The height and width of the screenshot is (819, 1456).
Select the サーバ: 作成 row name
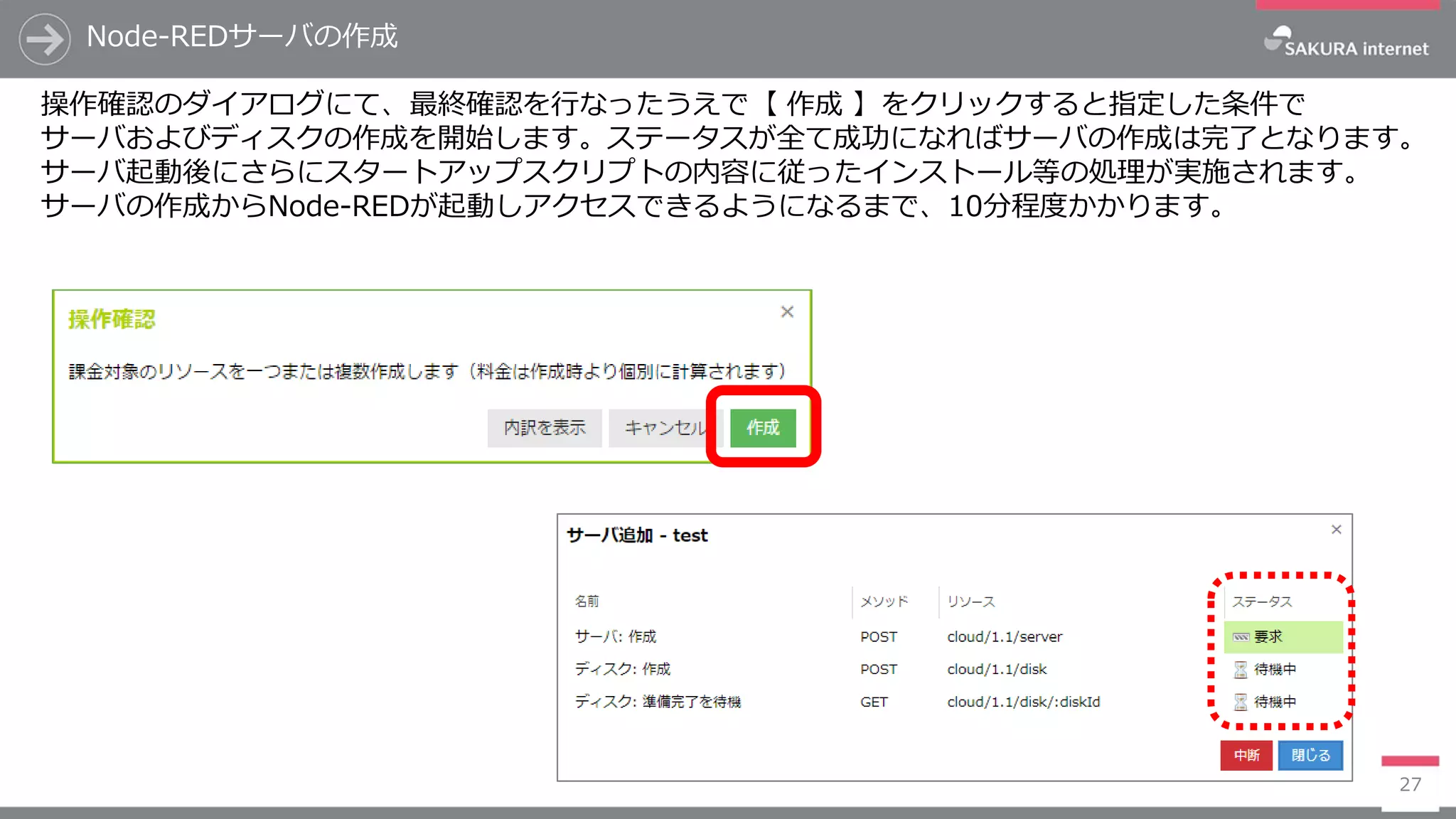(x=616, y=636)
